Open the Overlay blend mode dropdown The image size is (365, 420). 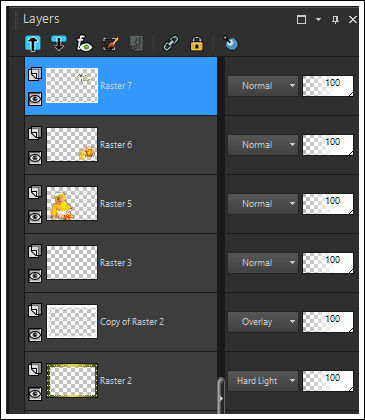[x=263, y=322]
